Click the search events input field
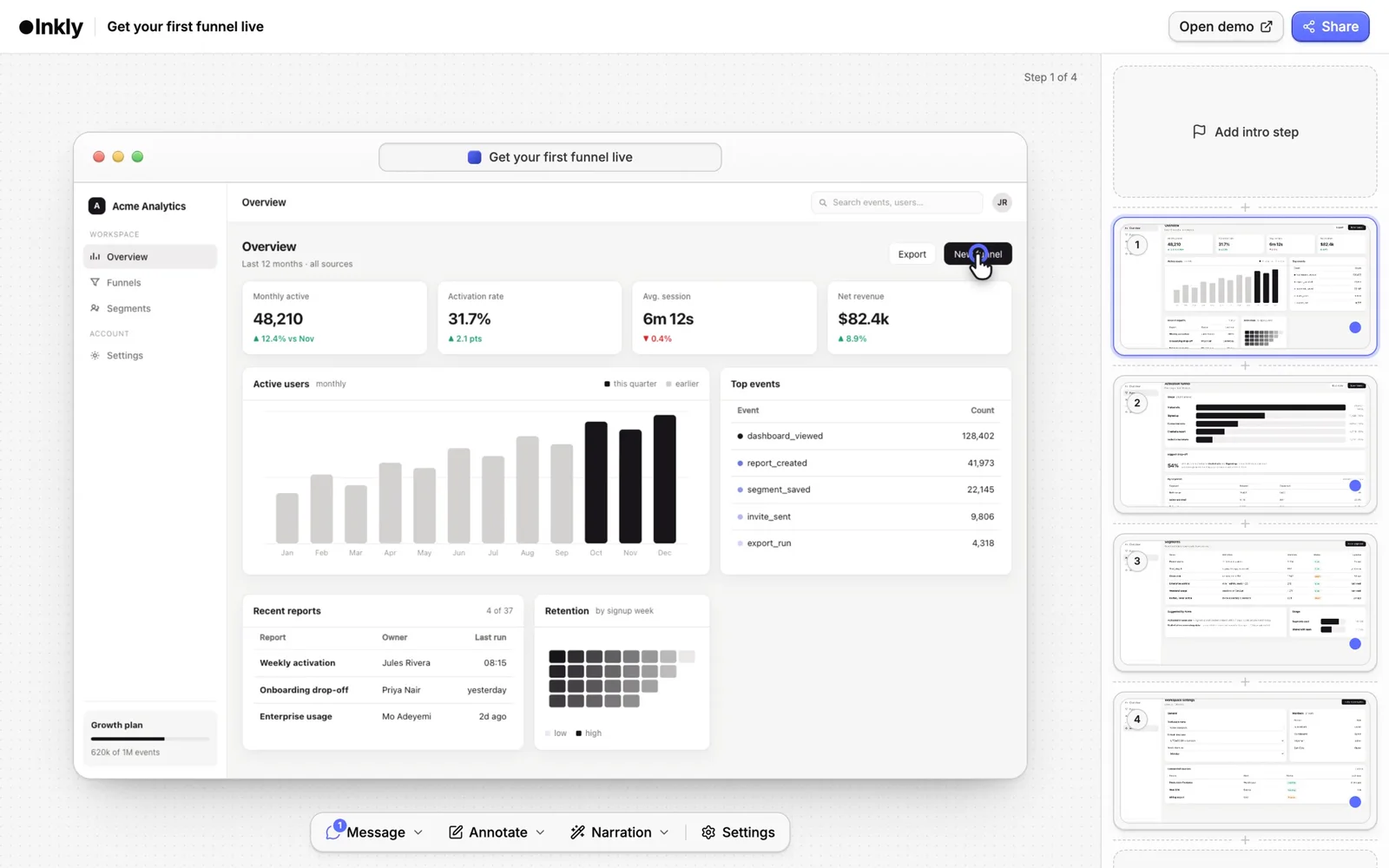The image size is (1389, 868). (x=897, y=202)
